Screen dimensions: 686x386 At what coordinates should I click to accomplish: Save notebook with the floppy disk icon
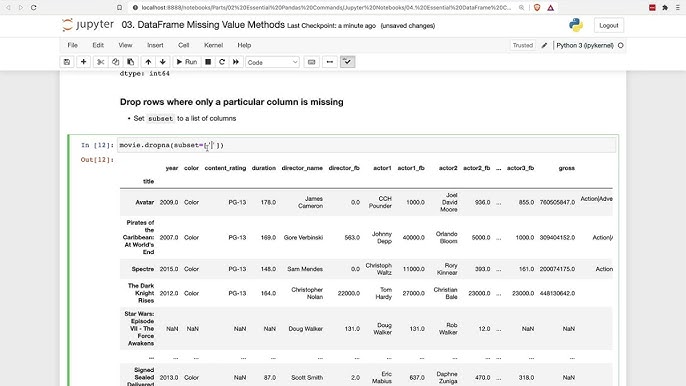tap(67, 62)
